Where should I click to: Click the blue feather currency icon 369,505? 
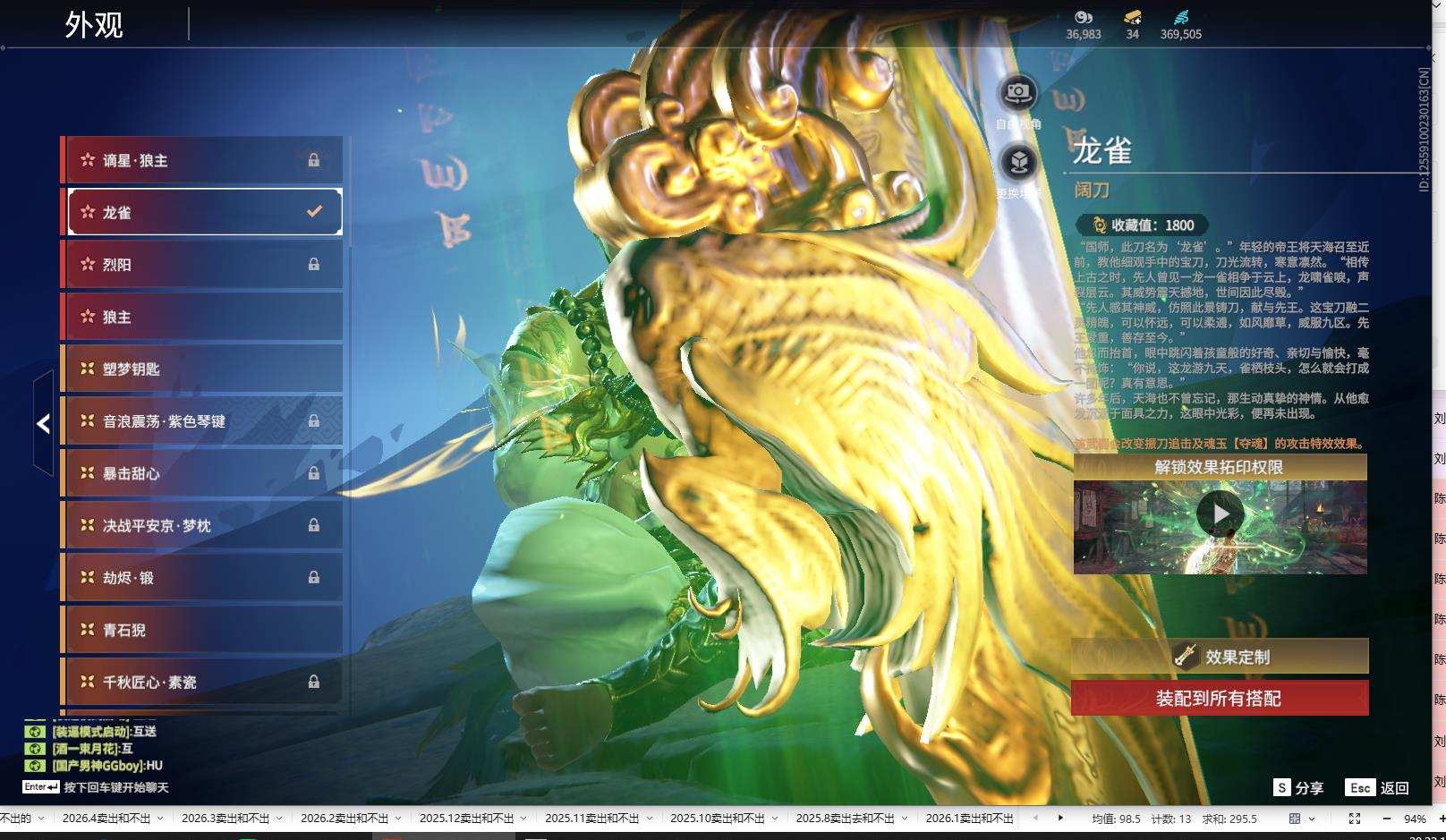1181,17
